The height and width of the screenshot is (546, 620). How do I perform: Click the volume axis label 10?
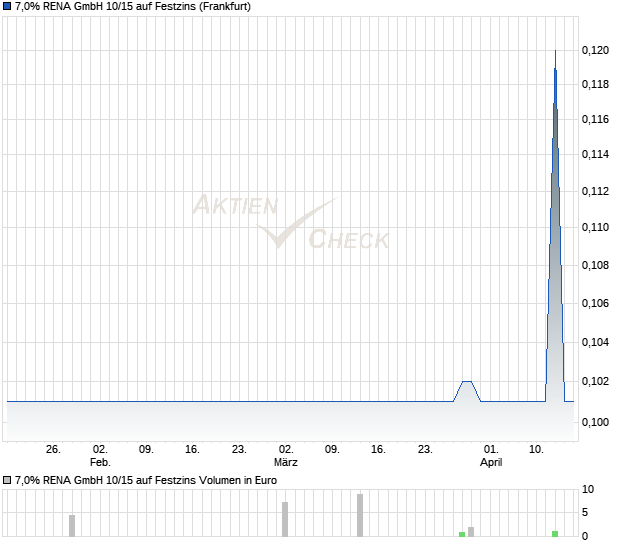coord(588,489)
